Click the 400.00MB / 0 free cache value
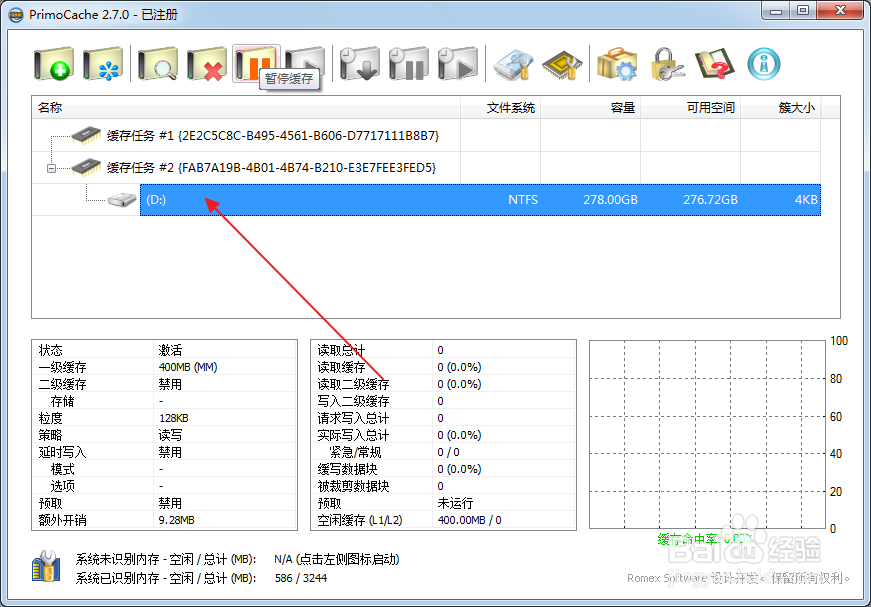The height and width of the screenshot is (607, 871). tap(469, 520)
